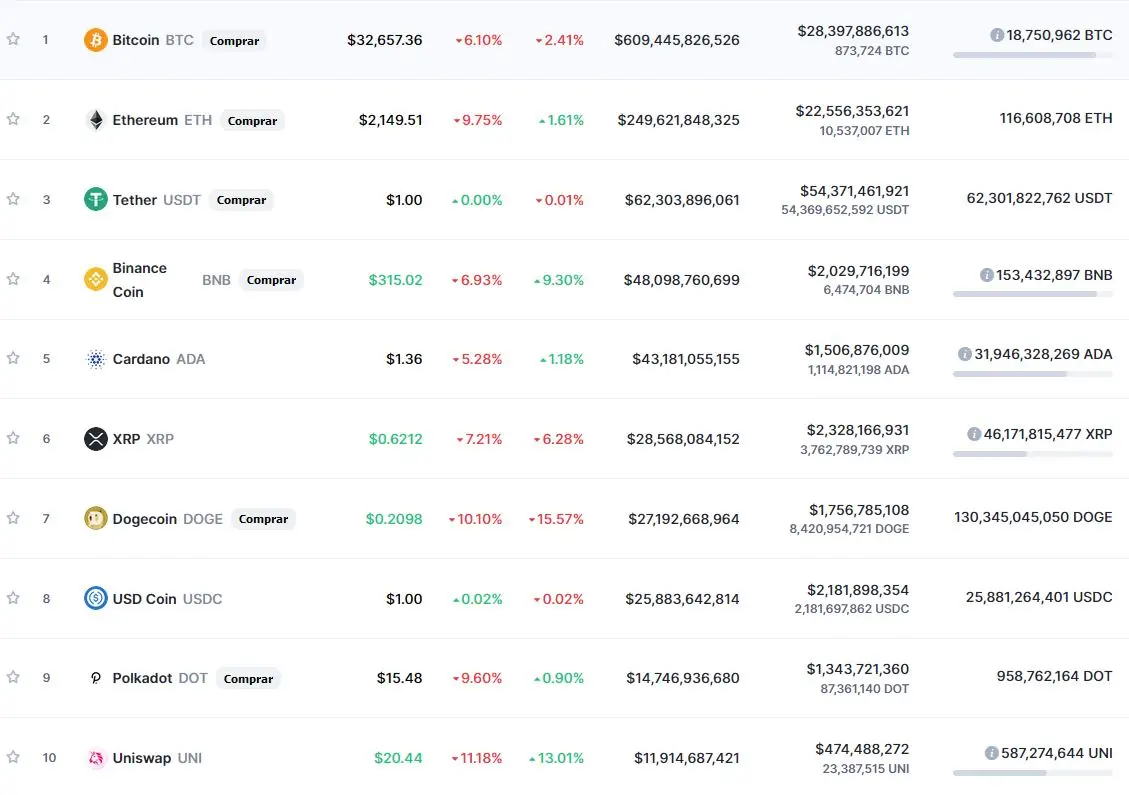Click the Tether logo icon
This screenshot has height=795, width=1129.
tap(96, 200)
